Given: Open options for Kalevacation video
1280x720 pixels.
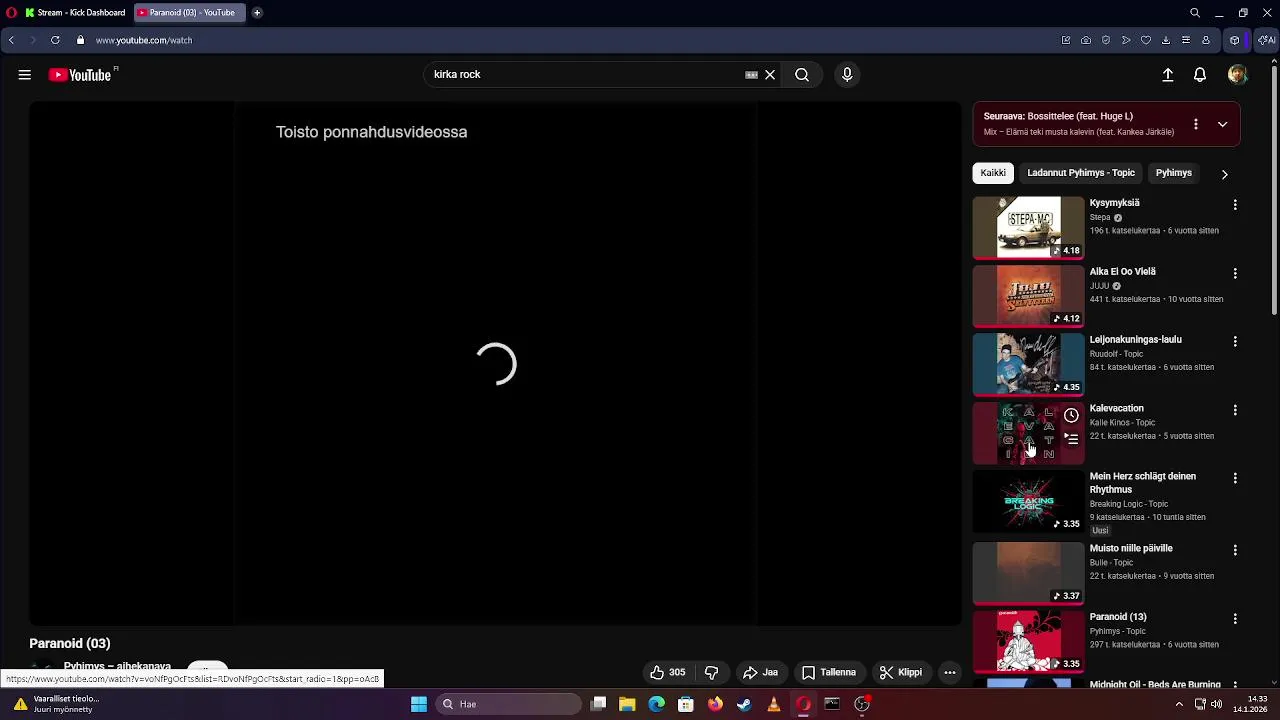Looking at the screenshot, I should [x=1235, y=410].
